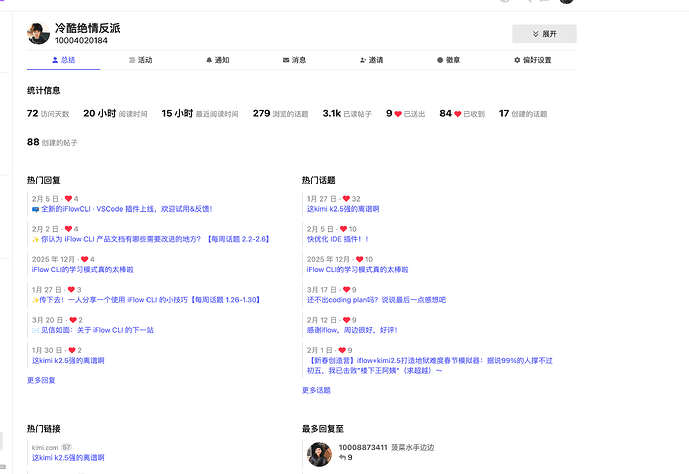The image size is (689, 474).
Task: Select the 邀请 tab
Action: tap(370, 60)
